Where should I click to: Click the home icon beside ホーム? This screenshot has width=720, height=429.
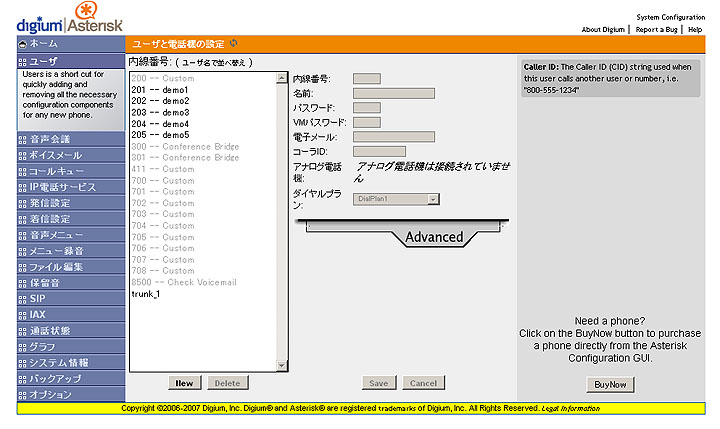(22, 44)
